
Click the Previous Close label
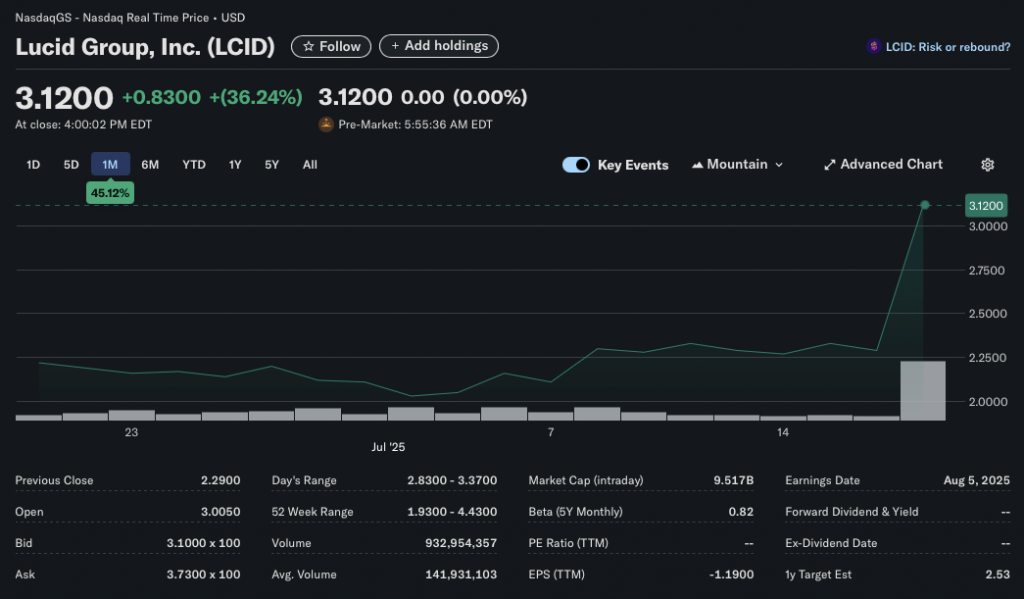click(54, 480)
